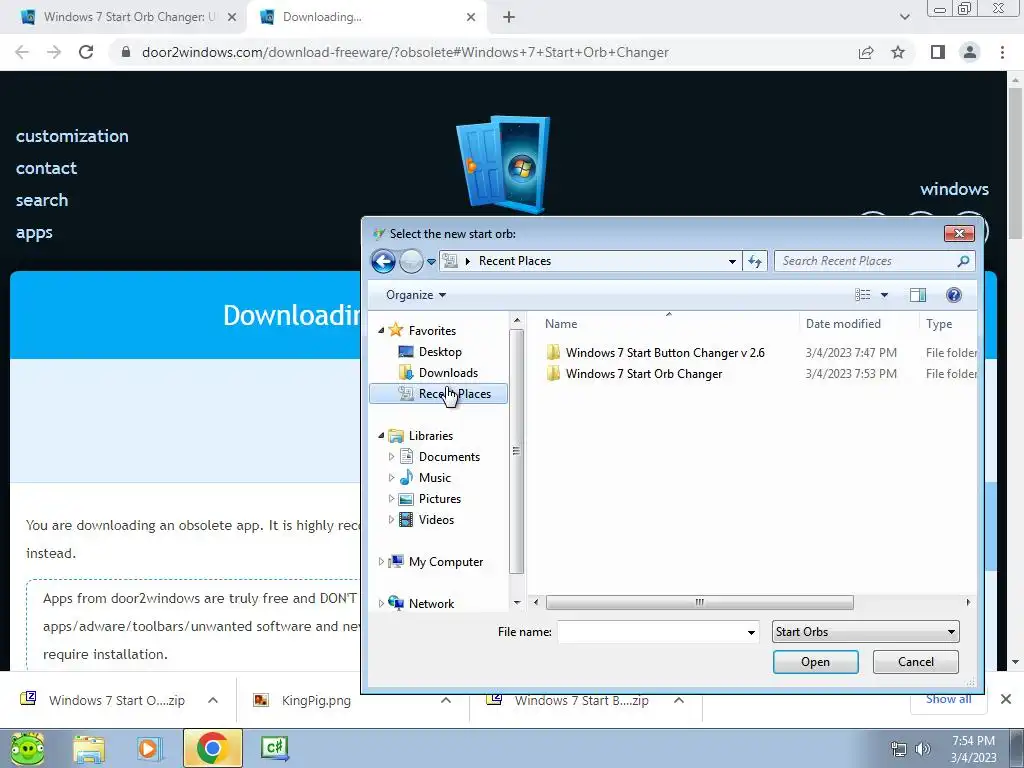Open the Documents library
Image resolution: width=1024 pixels, height=768 pixels.
point(449,456)
